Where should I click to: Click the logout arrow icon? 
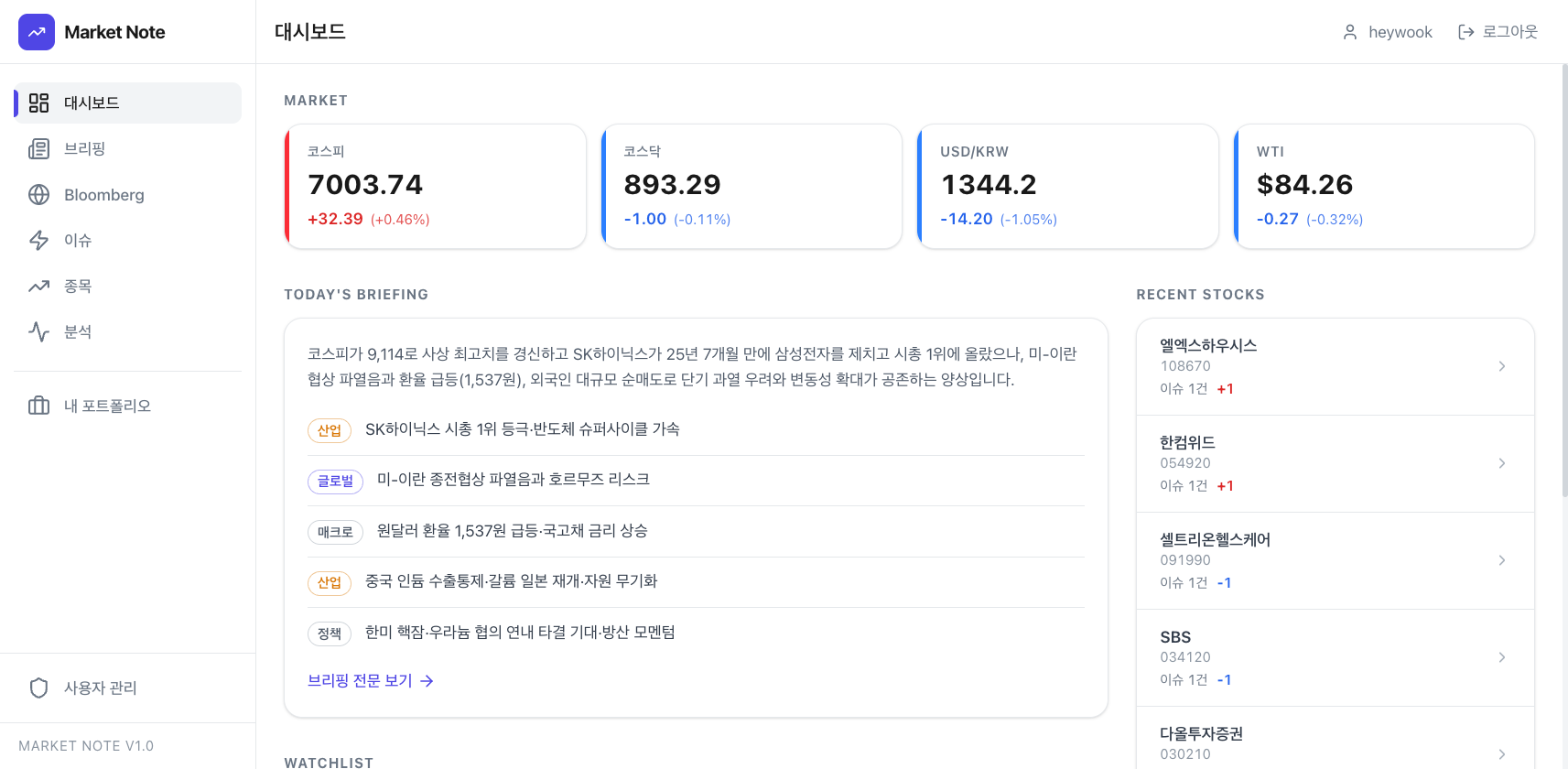click(x=1465, y=32)
